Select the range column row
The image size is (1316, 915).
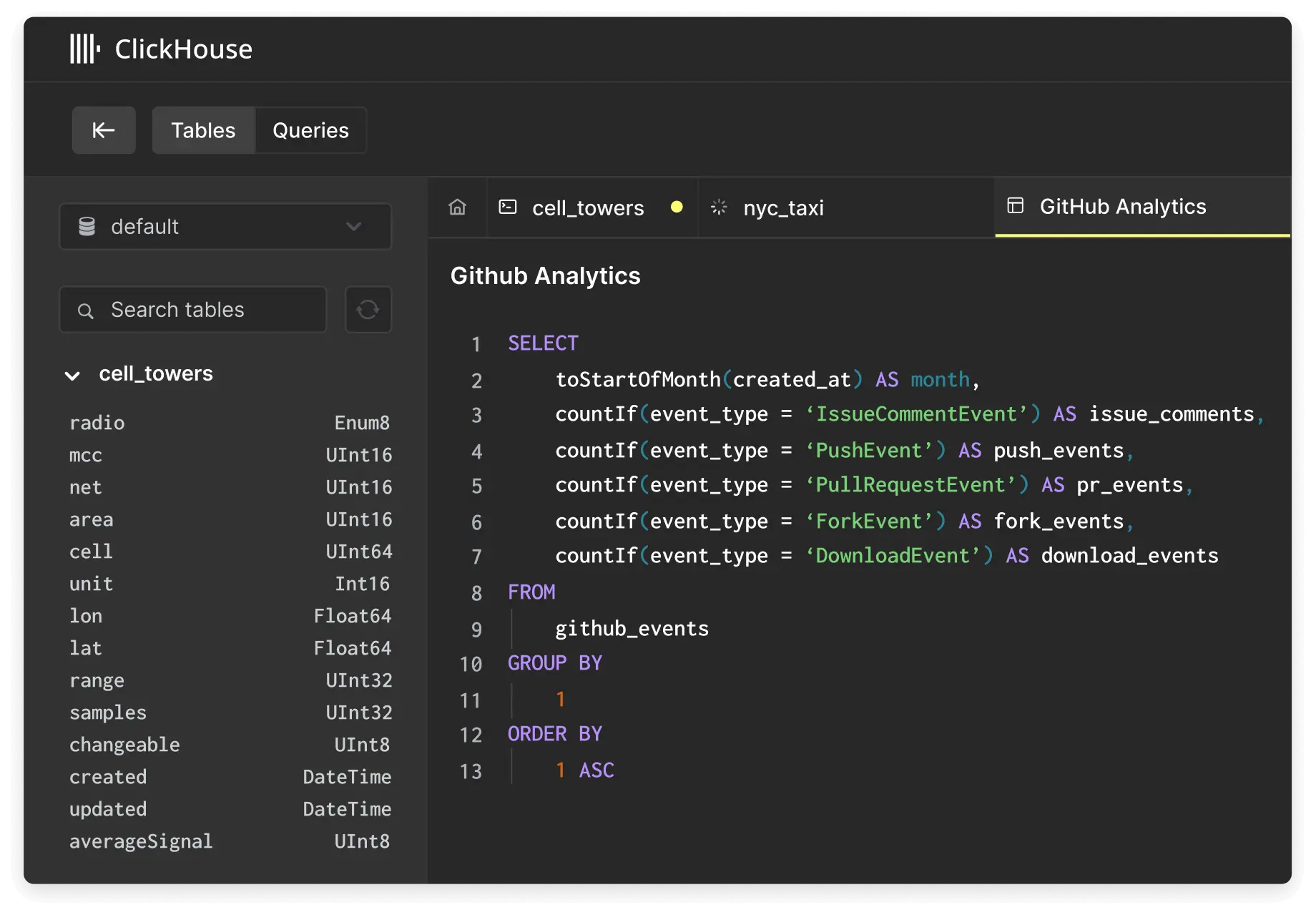230,680
